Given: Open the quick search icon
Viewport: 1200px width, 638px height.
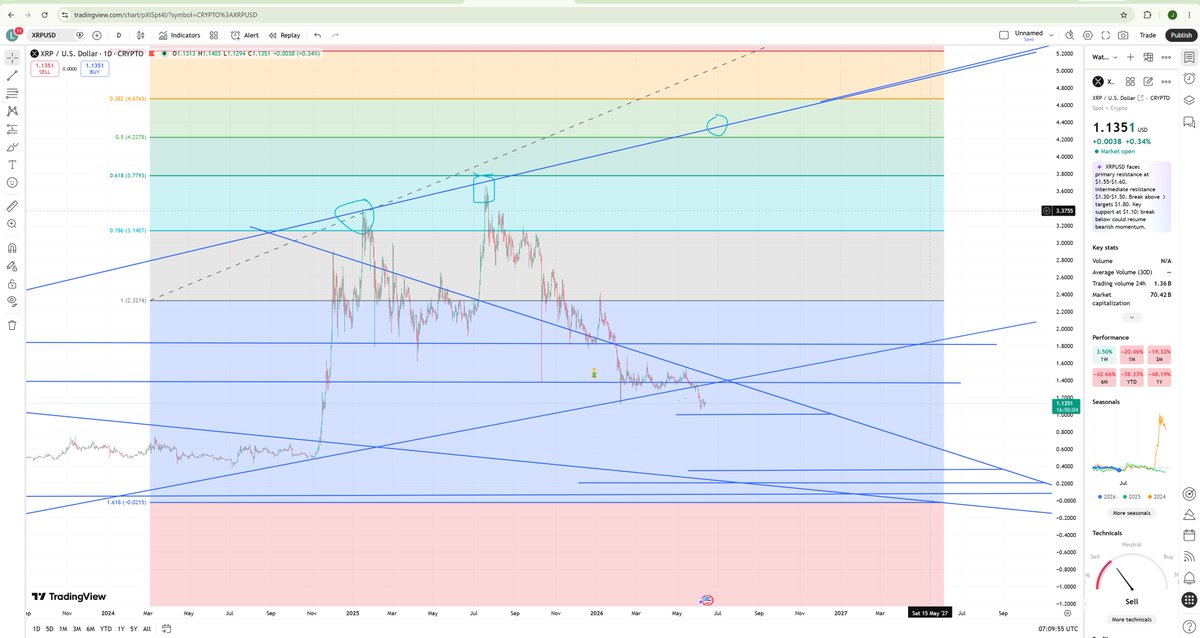Looking at the screenshot, I should click(x=1071, y=35).
